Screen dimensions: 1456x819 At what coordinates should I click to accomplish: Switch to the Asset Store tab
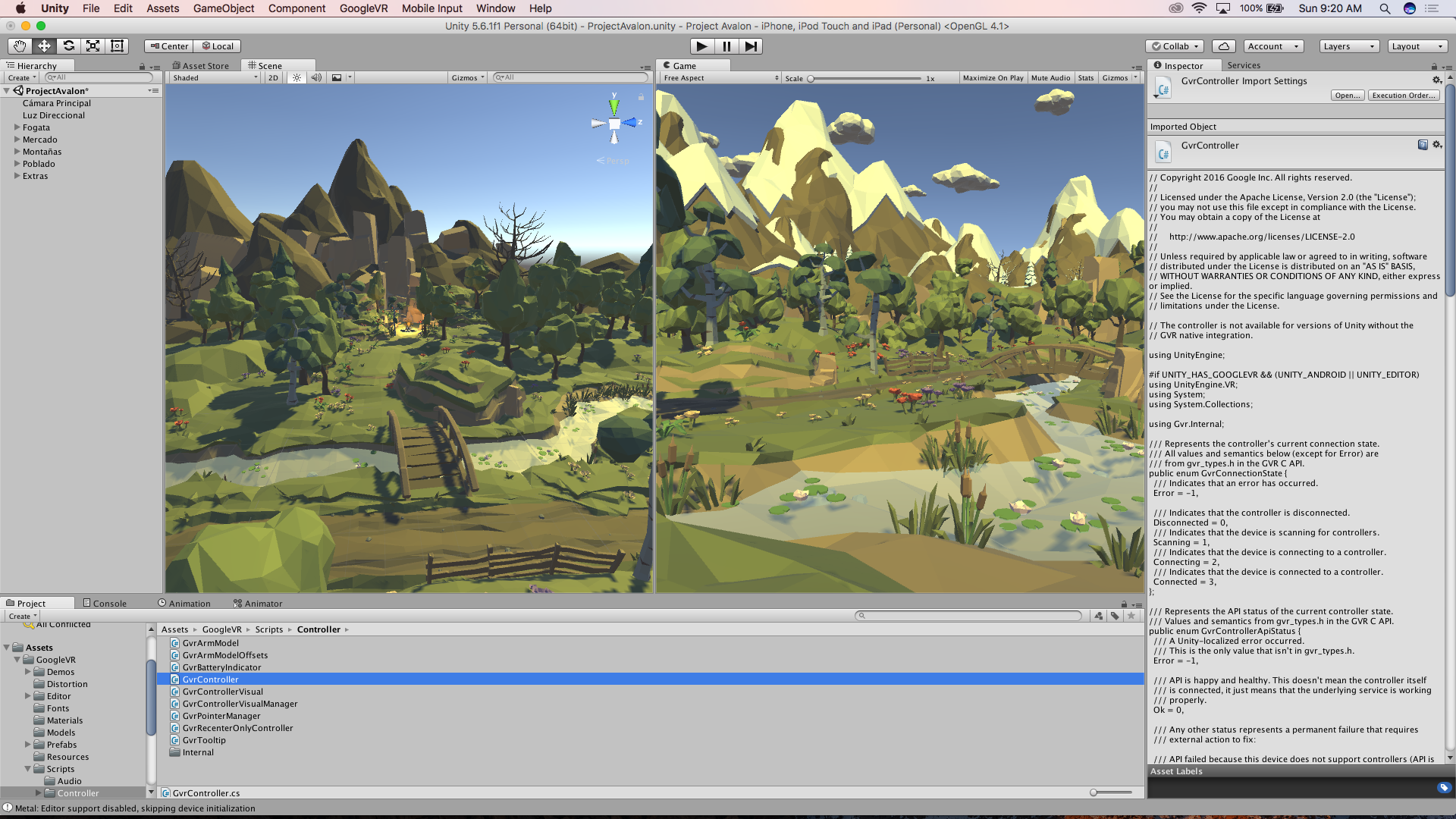200,66
